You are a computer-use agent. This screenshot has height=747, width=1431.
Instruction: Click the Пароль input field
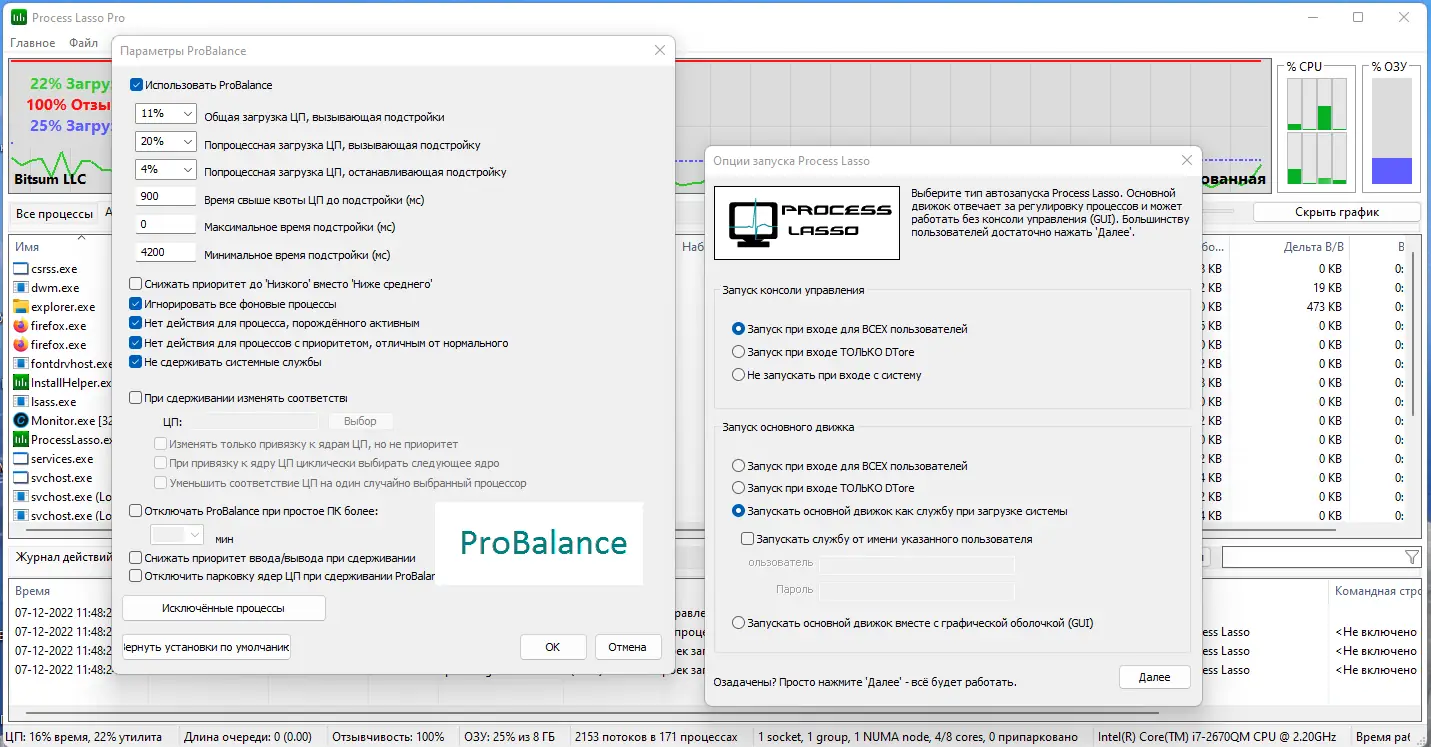point(917,590)
